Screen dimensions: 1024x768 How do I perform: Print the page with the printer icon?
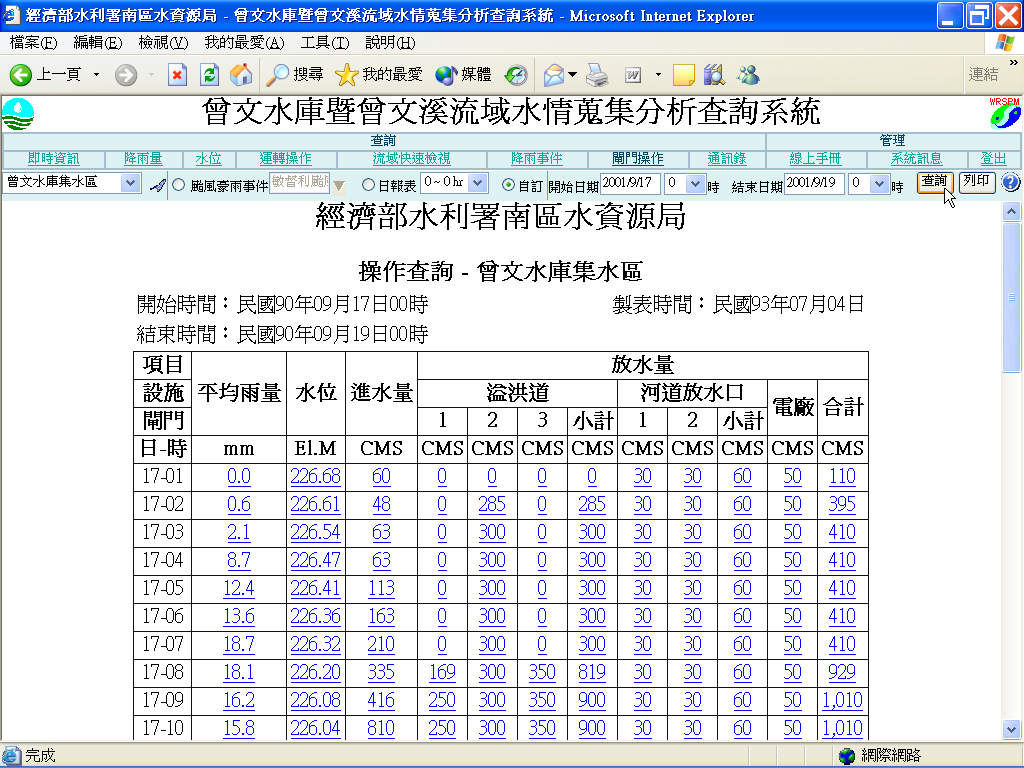597,75
